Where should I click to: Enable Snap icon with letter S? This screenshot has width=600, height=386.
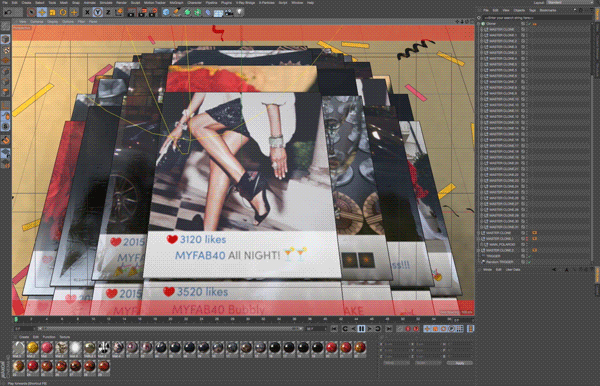[x=5, y=126]
